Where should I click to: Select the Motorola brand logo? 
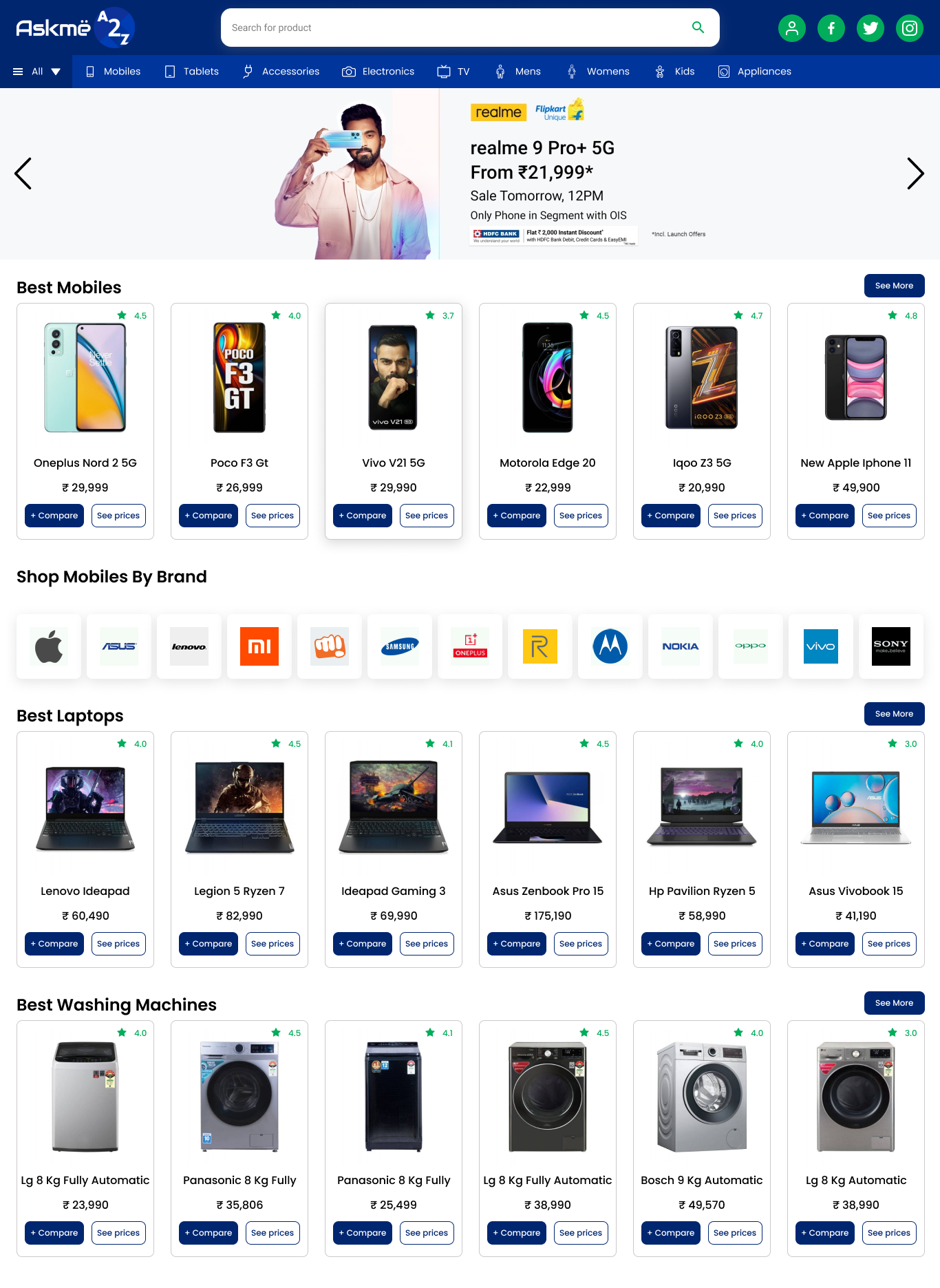610,646
